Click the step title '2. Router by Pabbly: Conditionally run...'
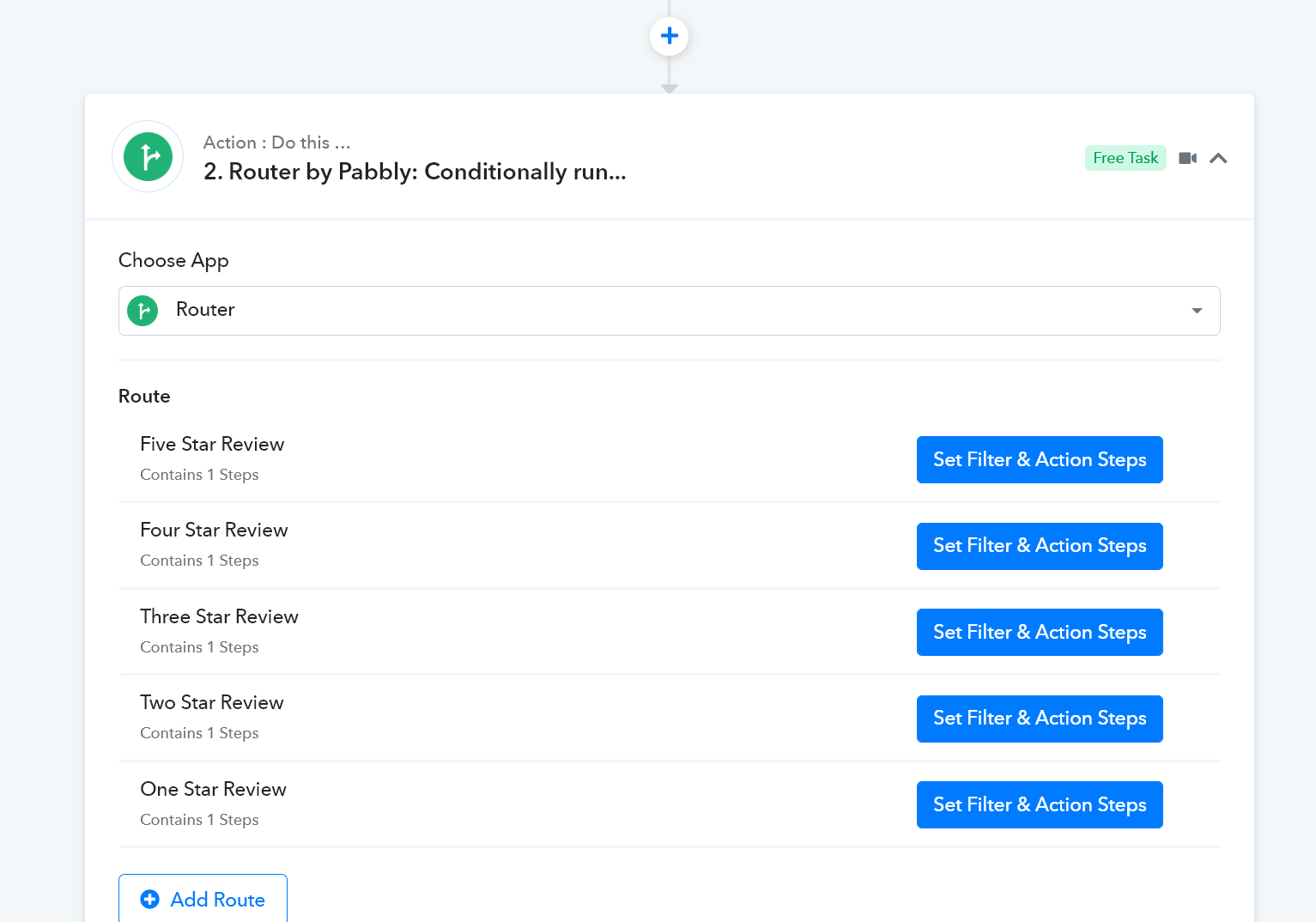This screenshot has height=922, width=1316. click(415, 172)
